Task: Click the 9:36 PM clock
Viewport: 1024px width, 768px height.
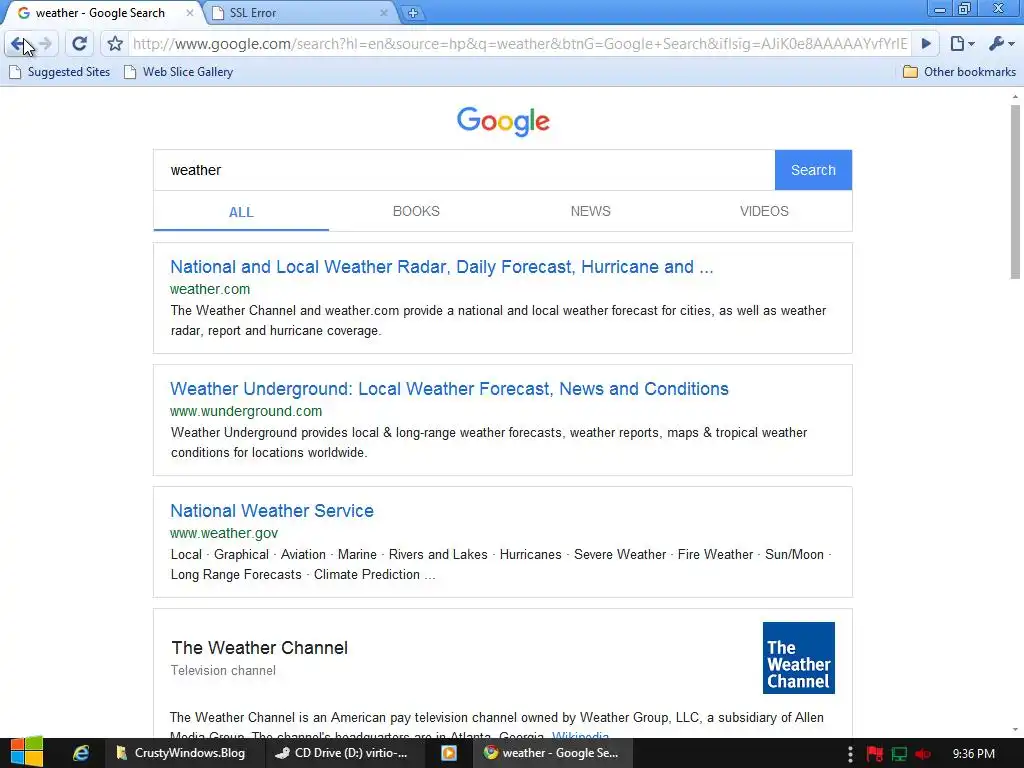Action: tap(974, 754)
